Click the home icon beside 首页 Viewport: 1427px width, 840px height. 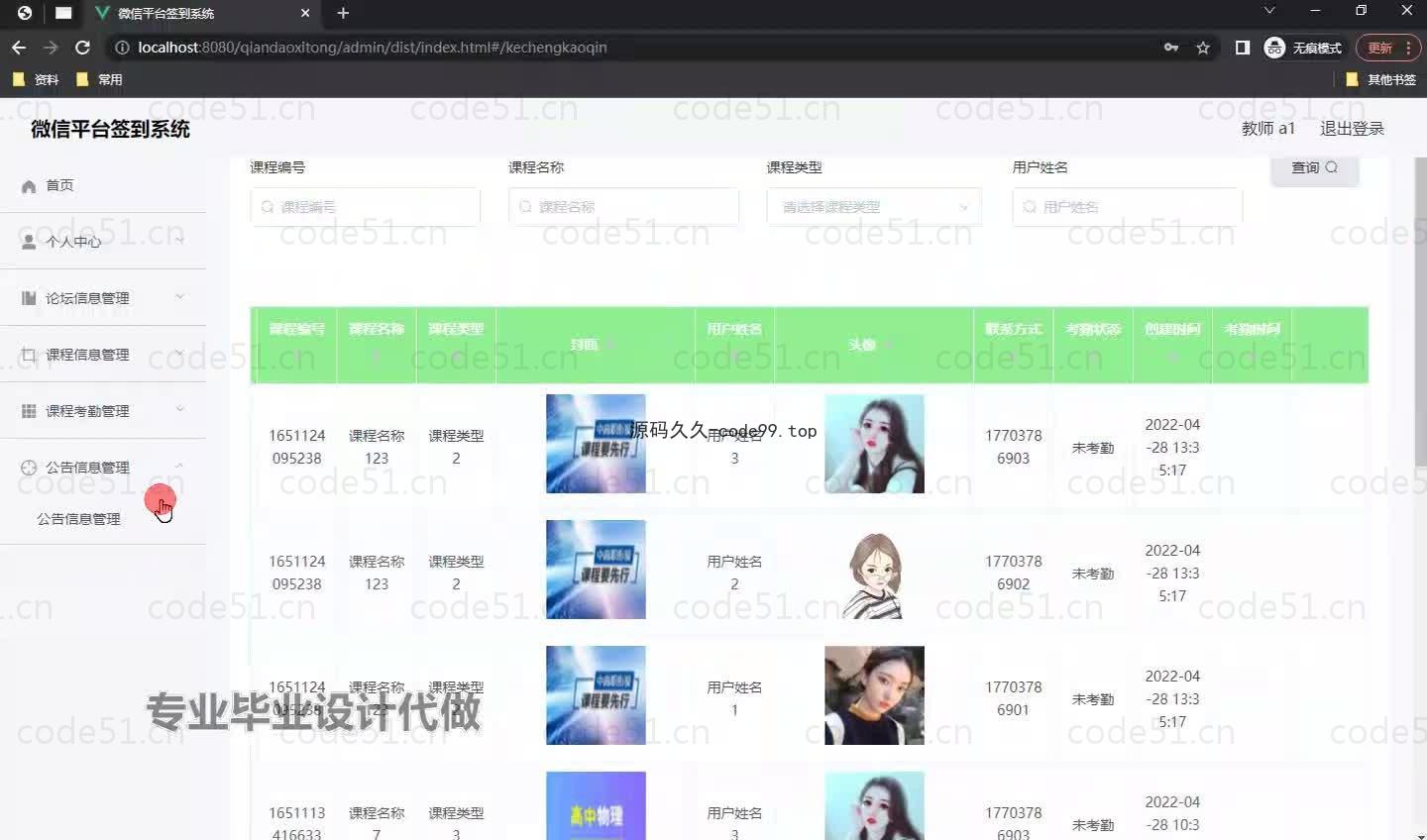click(x=29, y=186)
